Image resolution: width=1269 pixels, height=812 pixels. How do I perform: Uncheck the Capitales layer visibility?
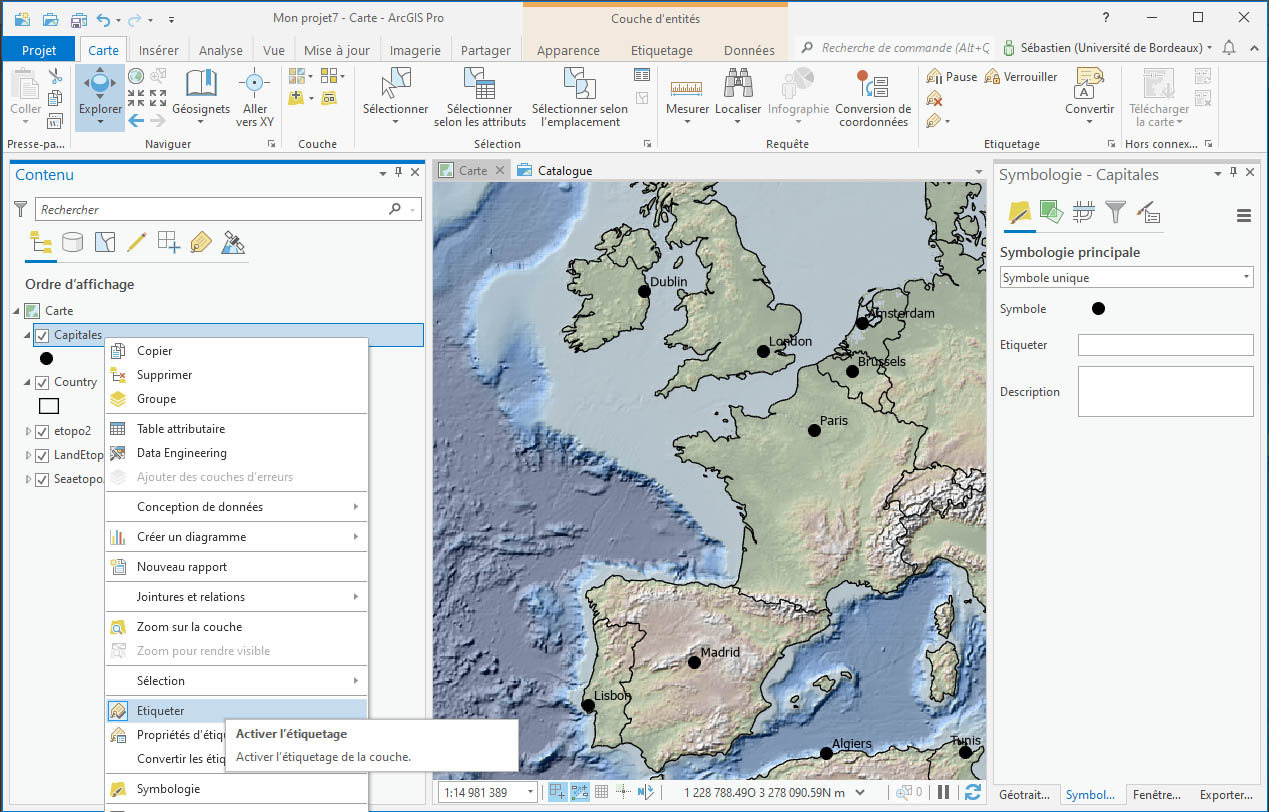click(42, 335)
